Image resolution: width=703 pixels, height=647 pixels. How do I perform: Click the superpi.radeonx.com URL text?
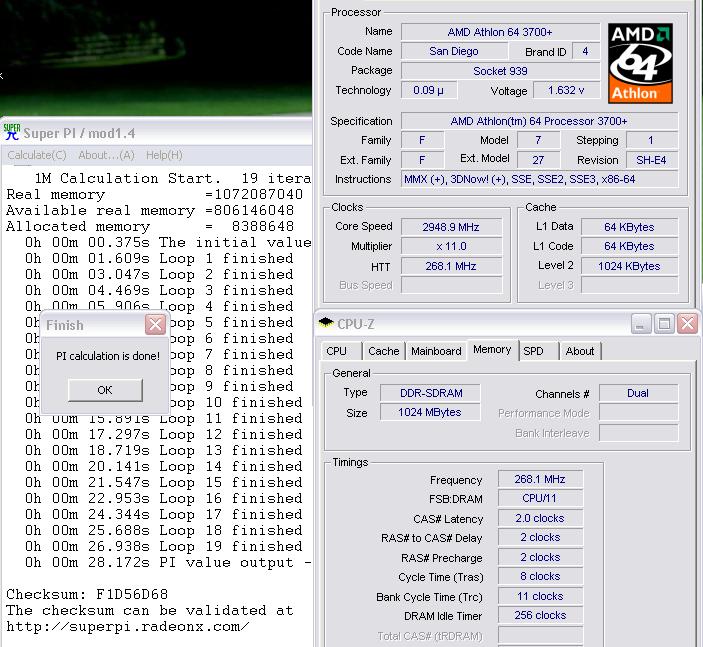coord(128,626)
